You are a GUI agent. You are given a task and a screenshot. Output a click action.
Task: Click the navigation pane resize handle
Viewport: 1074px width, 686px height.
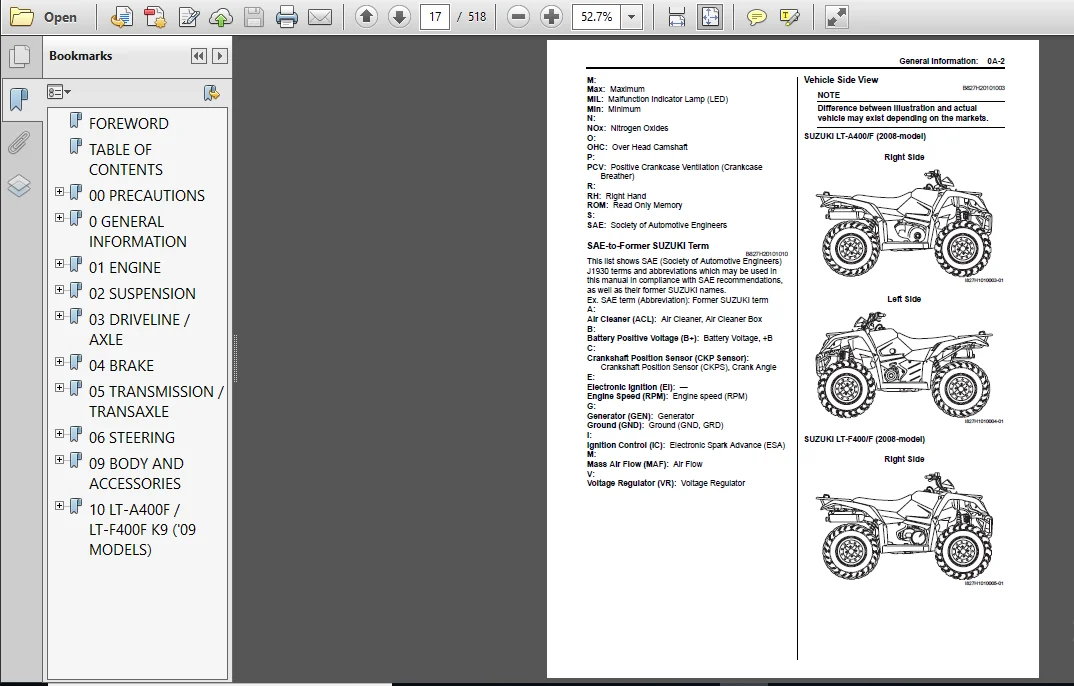click(236, 358)
